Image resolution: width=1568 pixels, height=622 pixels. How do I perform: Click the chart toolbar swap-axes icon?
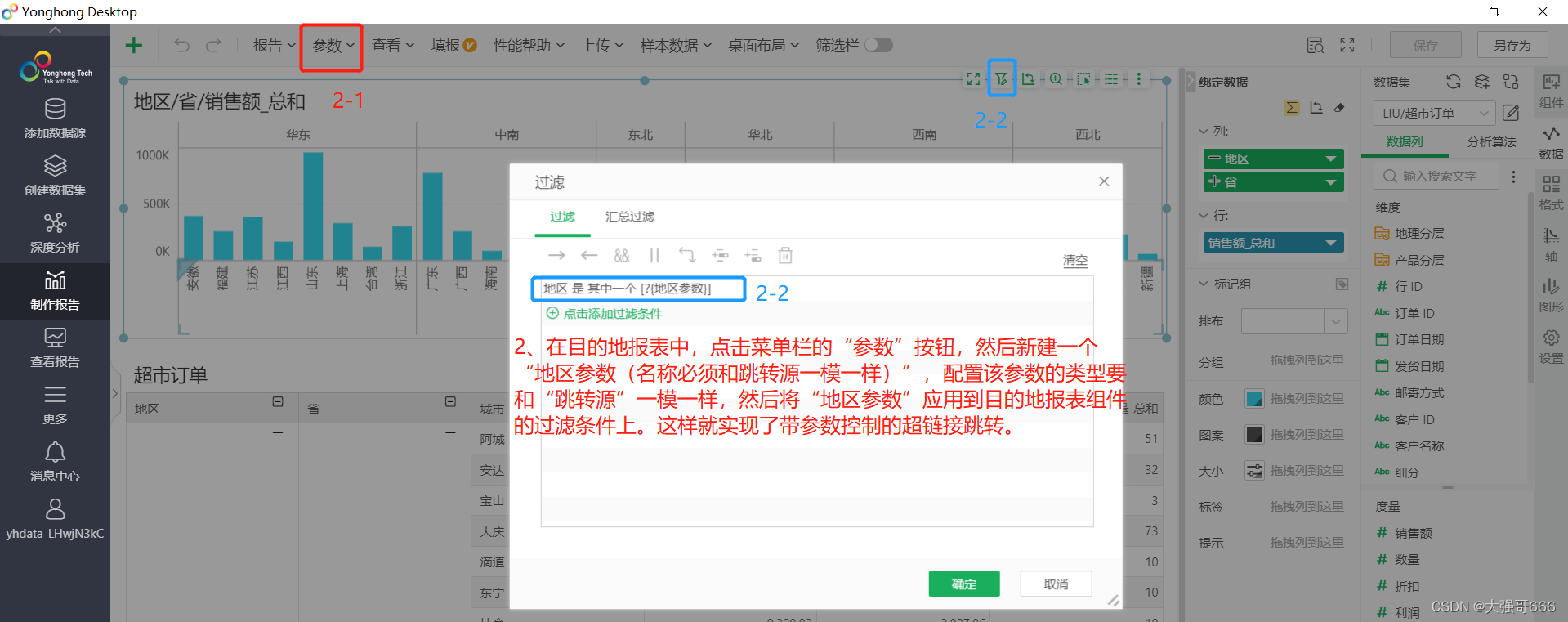[x=1029, y=79]
